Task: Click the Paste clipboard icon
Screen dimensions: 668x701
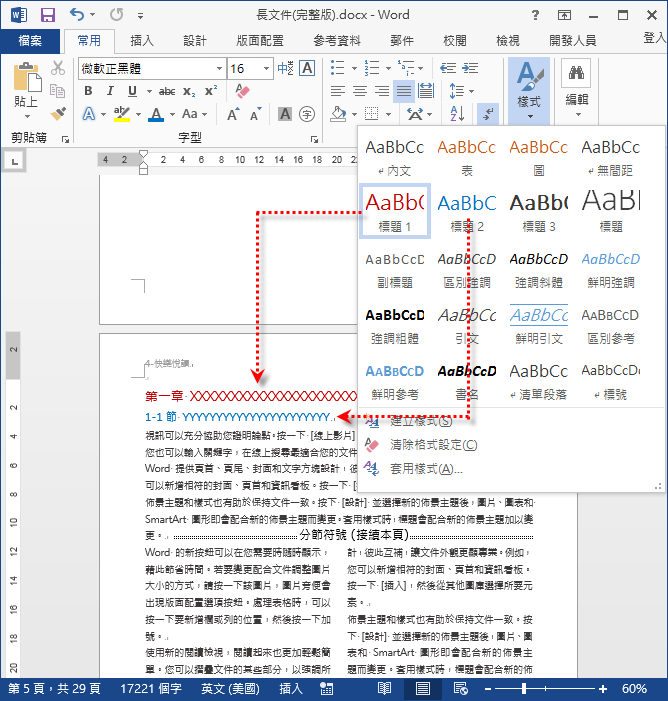Action: tap(27, 77)
